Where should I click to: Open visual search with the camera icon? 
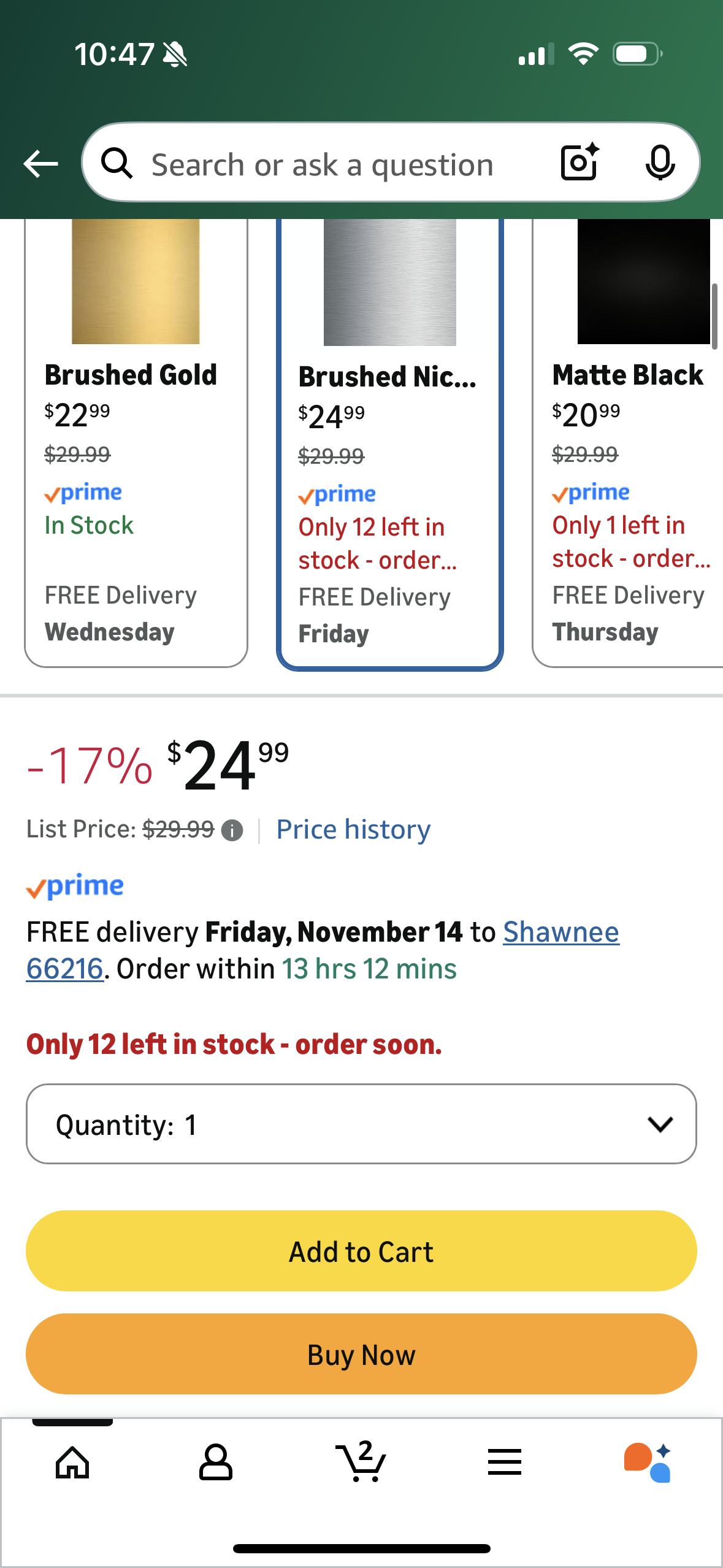pyautogui.click(x=577, y=163)
